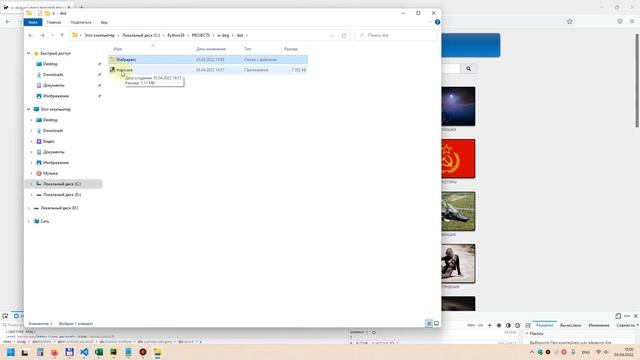Viewport: 640px width, 360px height.
Task: Open recent locations dropdown beside forward arrow
Action: pyautogui.click(x=52, y=36)
